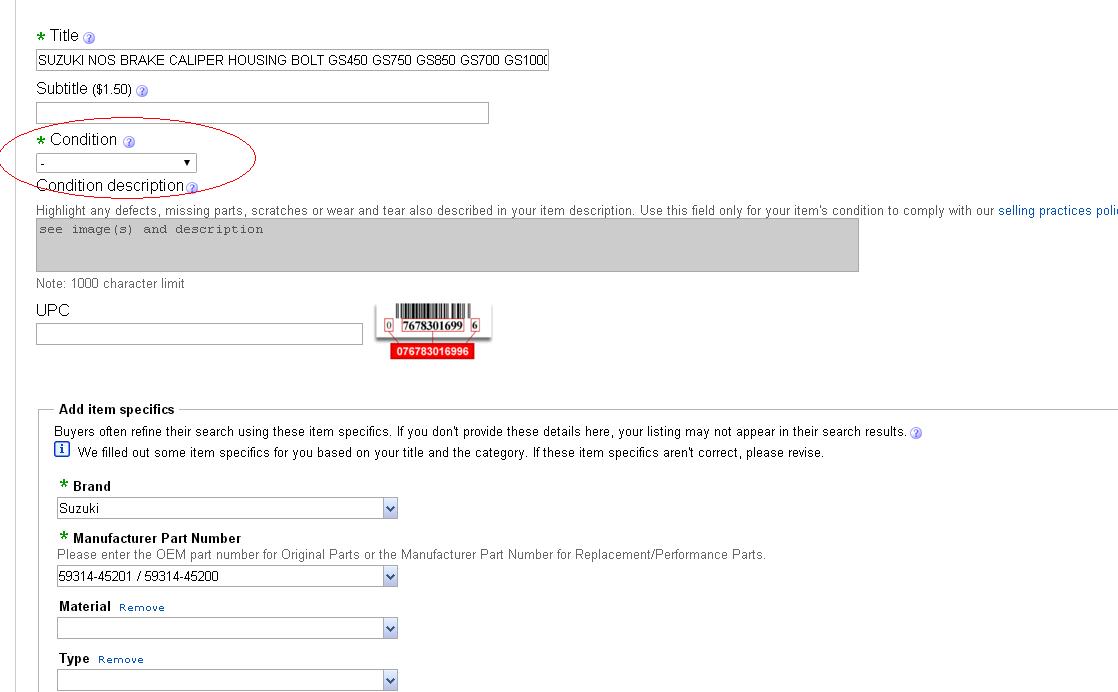
Task: Expand the Brand combo box arrow
Action: 390,509
